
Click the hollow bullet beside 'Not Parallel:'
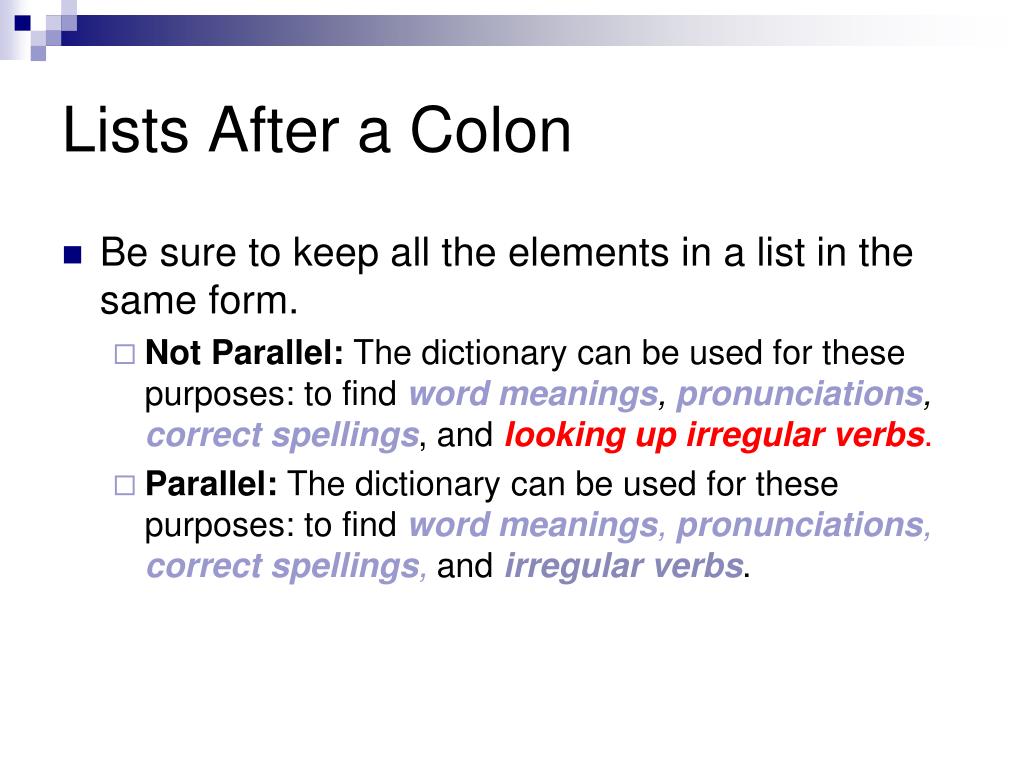click(x=125, y=355)
